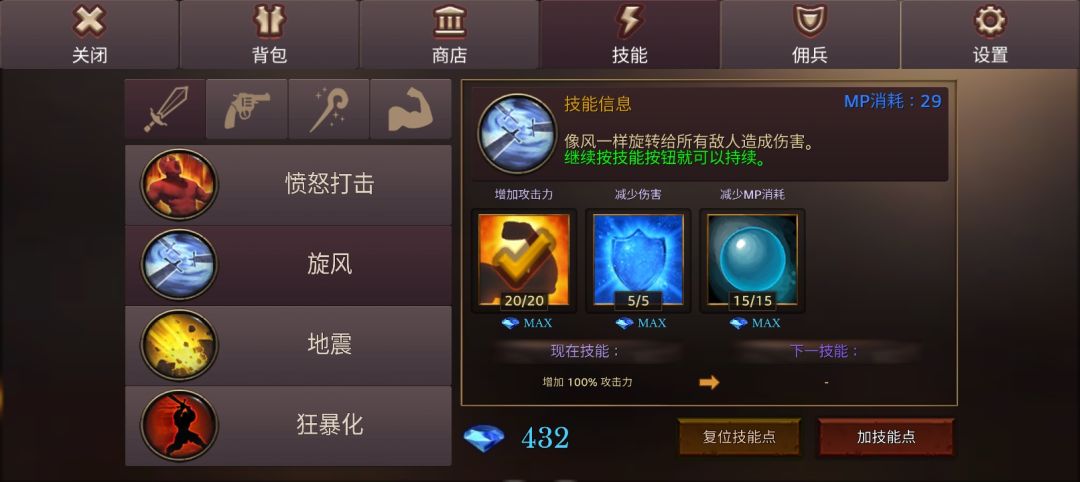Open the 设置 settings tab
The width and height of the screenshot is (1080, 482).
(x=990, y=34)
